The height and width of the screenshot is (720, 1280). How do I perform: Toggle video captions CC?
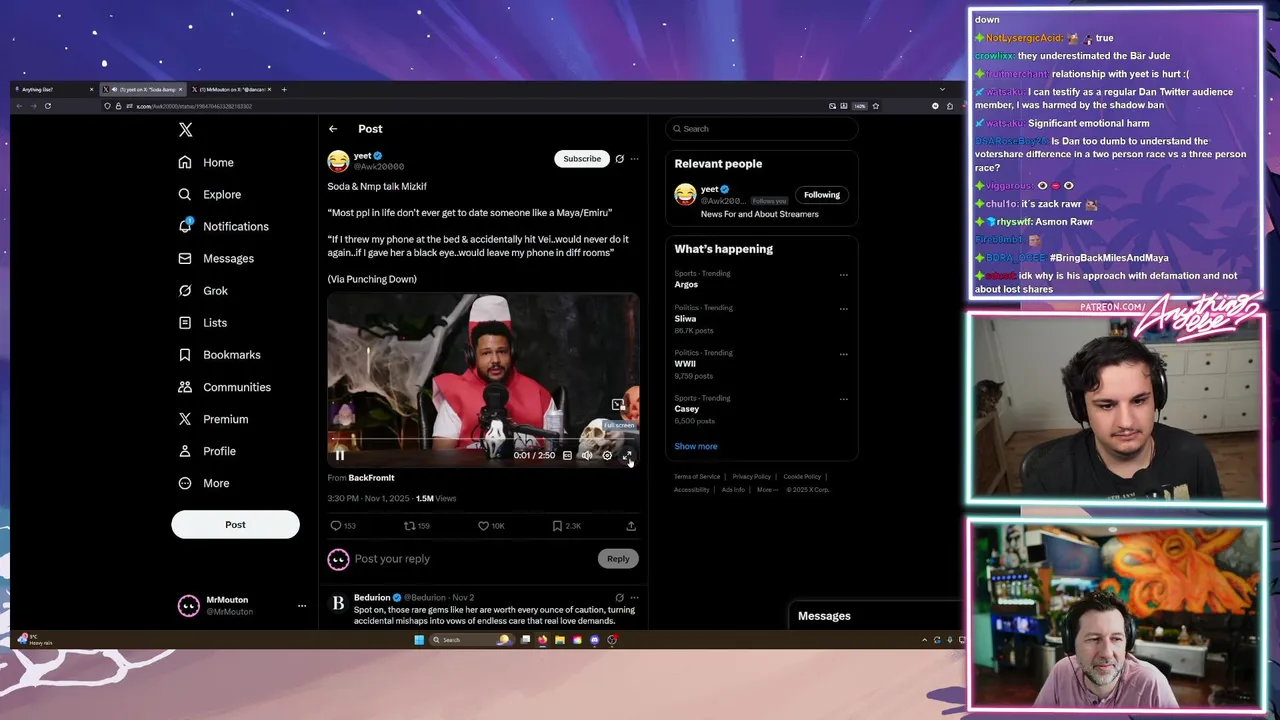coord(567,455)
